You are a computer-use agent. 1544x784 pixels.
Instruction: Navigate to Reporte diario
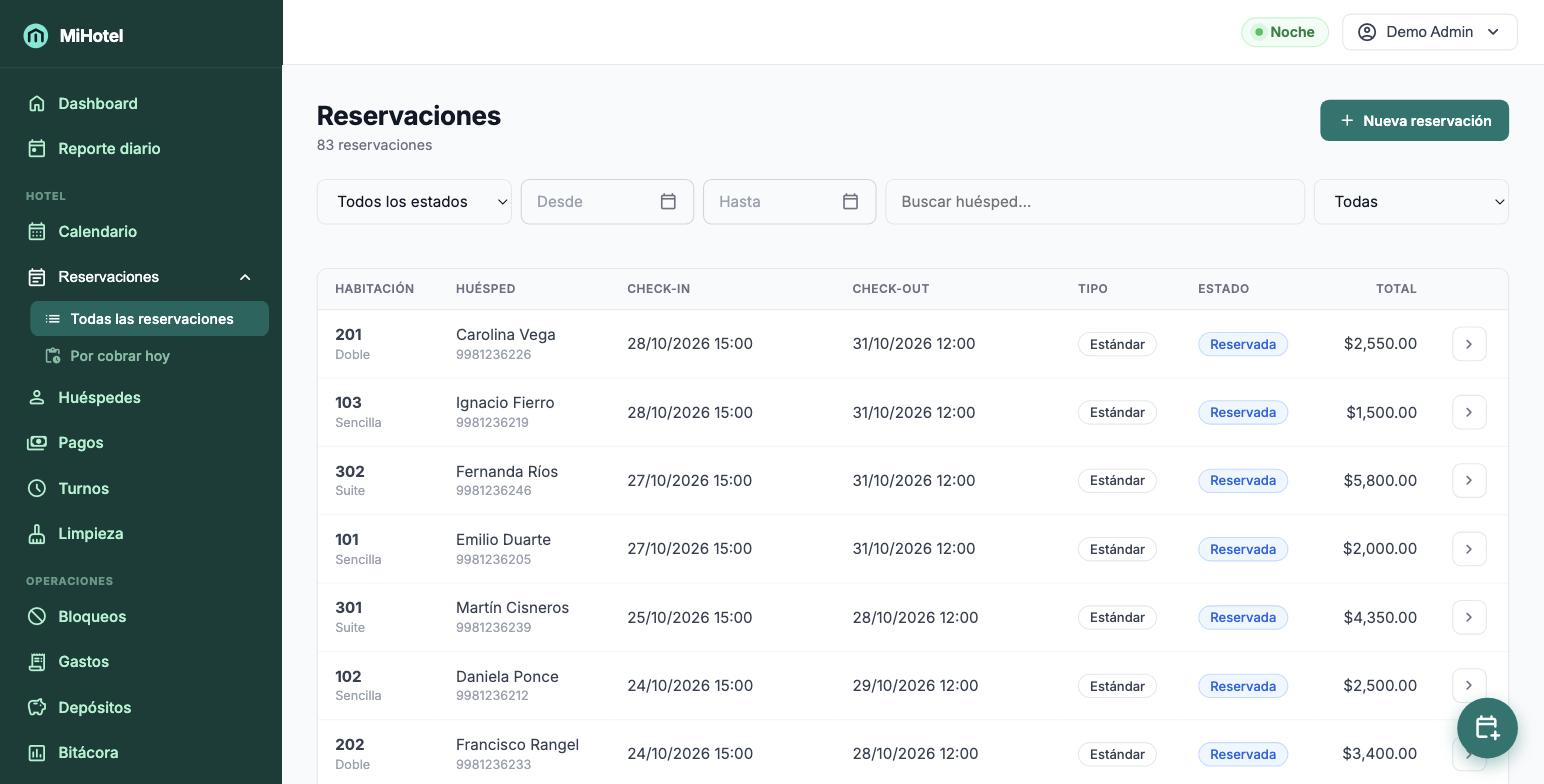109,149
